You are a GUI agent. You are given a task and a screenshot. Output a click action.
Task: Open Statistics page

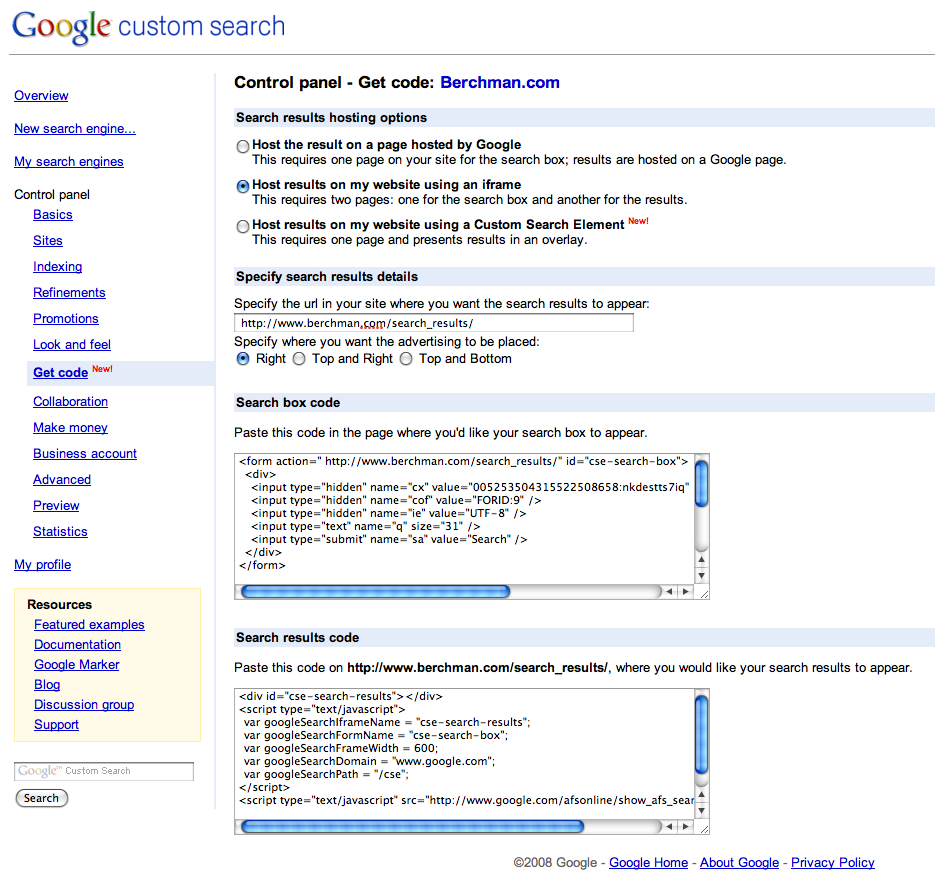click(60, 531)
